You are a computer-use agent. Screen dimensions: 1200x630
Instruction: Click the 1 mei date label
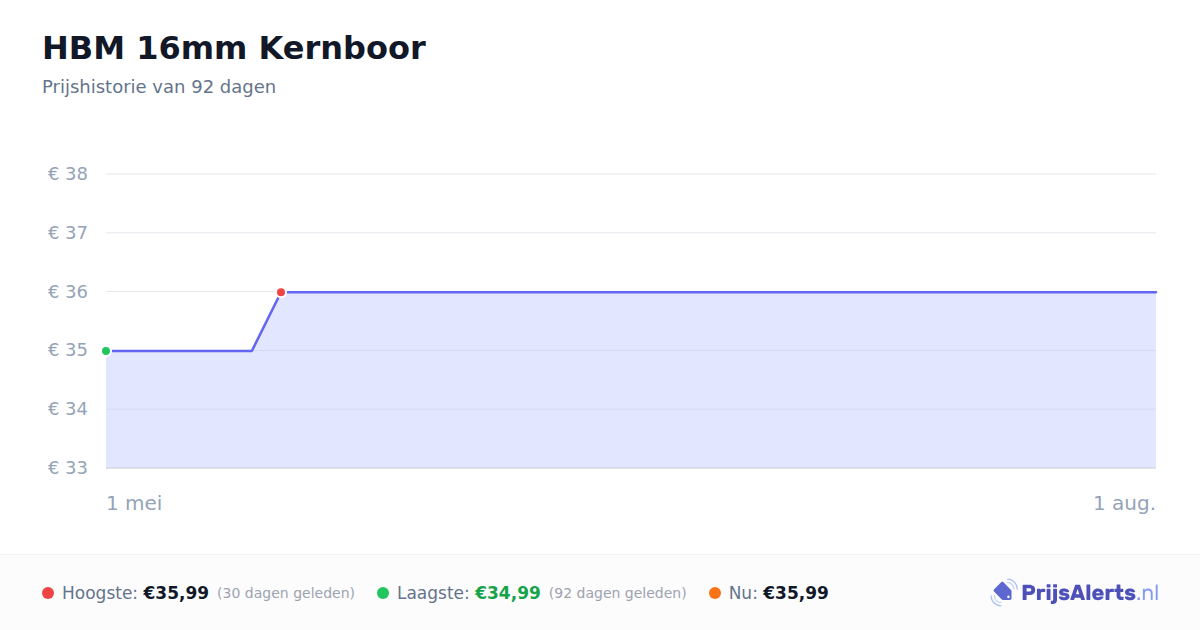click(x=135, y=503)
